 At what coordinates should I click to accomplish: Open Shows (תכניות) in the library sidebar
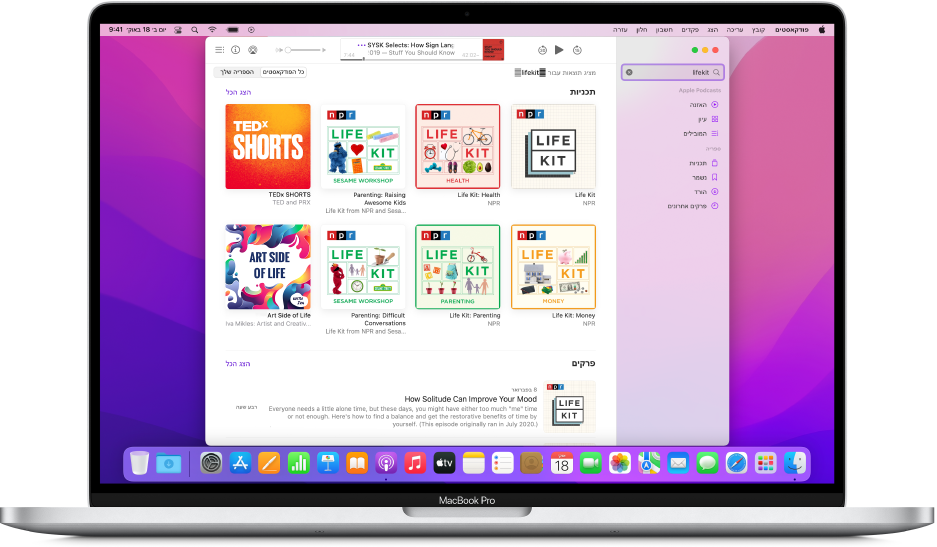(x=703, y=163)
